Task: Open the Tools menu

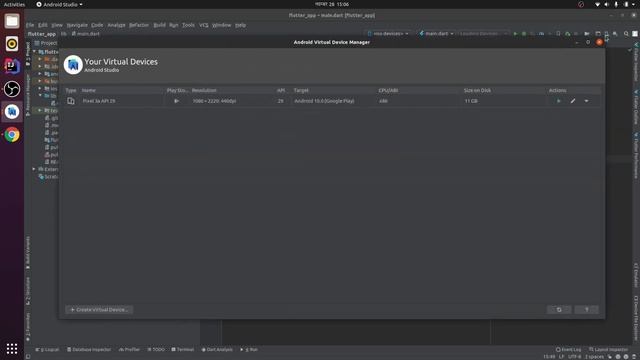Action: (188, 25)
